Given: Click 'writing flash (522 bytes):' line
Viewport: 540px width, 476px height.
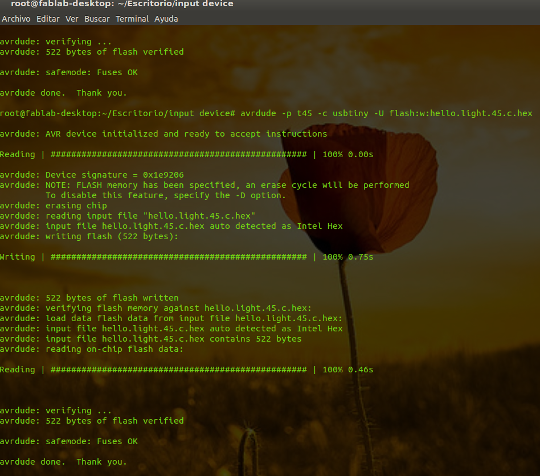Looking at the screenshot, I should point(89,236).
